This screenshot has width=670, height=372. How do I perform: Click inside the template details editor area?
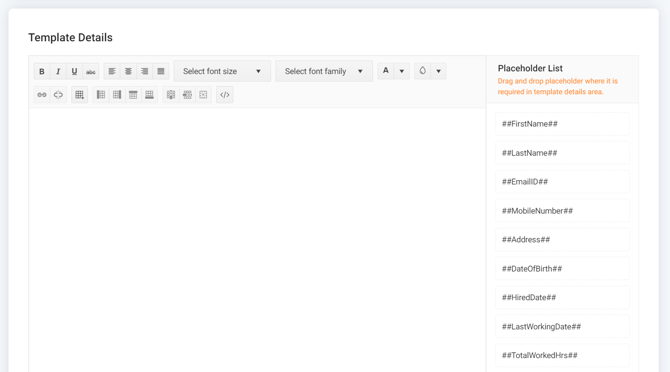click(x=257, y=239)
